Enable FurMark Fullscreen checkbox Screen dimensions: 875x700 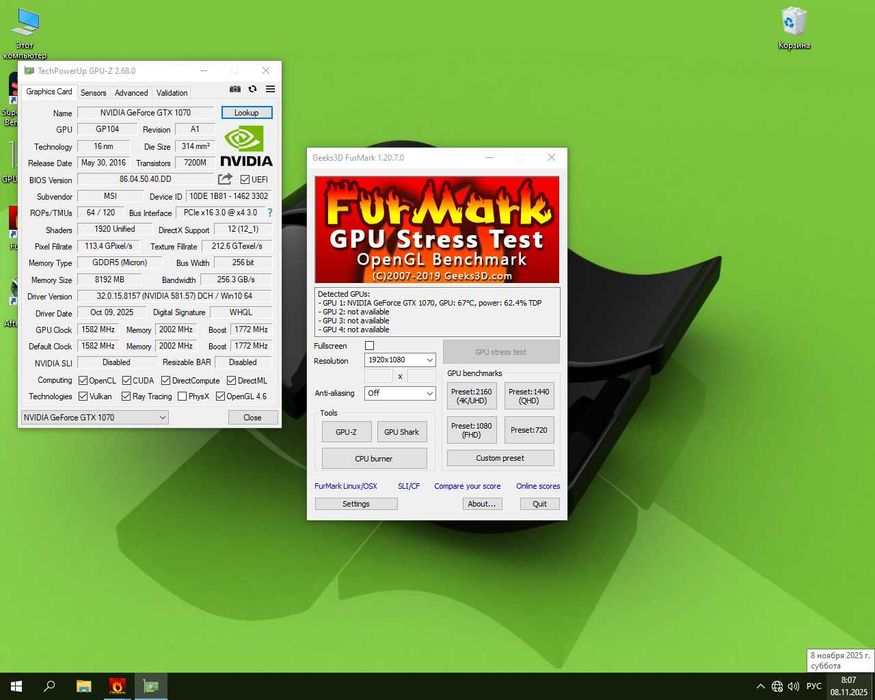pos(369,346)
